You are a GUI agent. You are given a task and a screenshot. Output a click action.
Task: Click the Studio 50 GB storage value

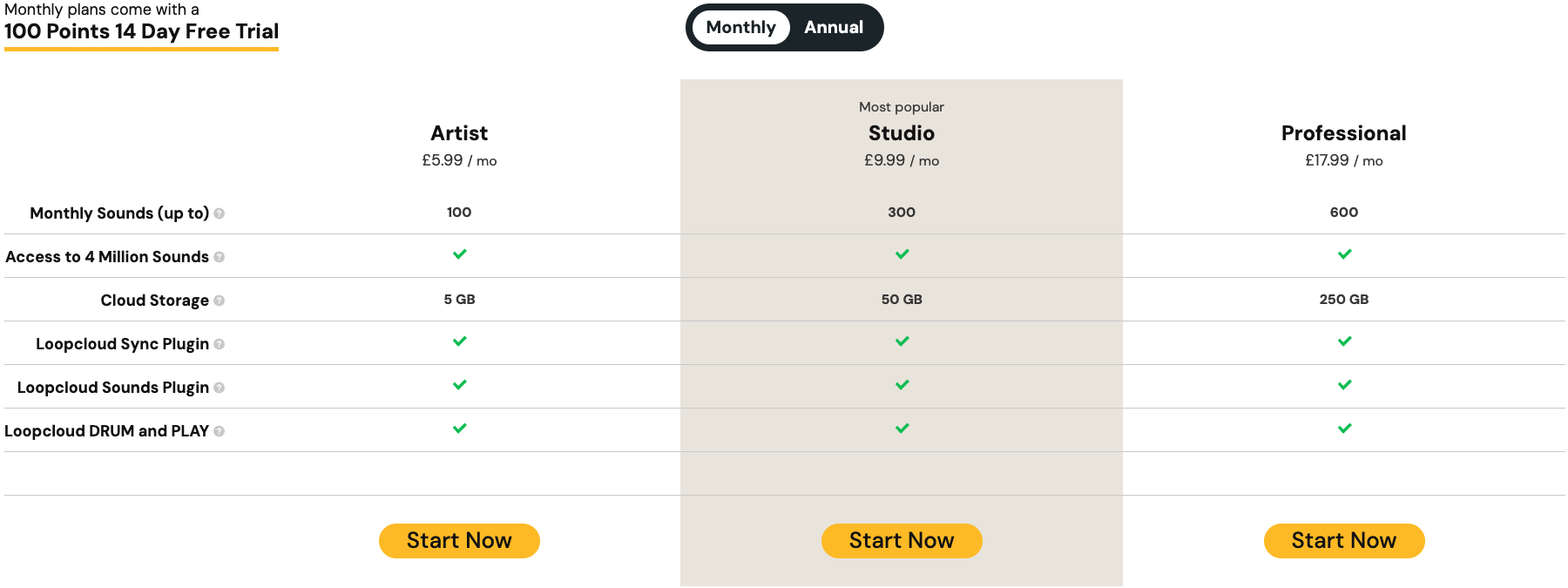point(901,300)
